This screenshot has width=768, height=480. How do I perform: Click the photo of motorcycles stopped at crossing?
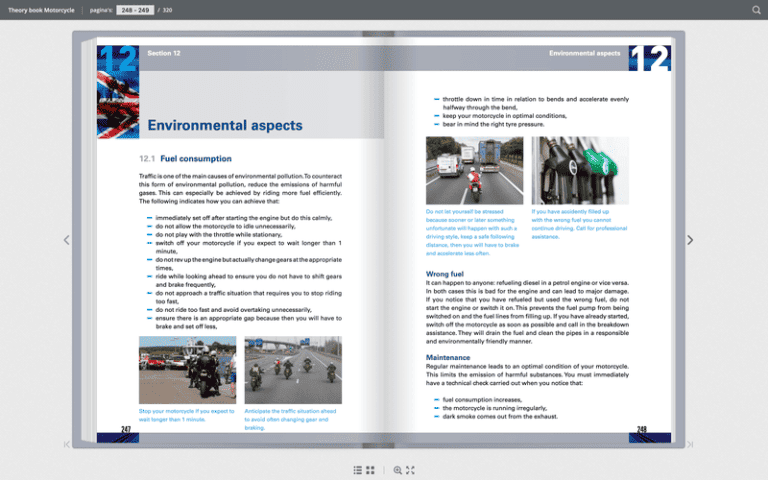(188, 370)
